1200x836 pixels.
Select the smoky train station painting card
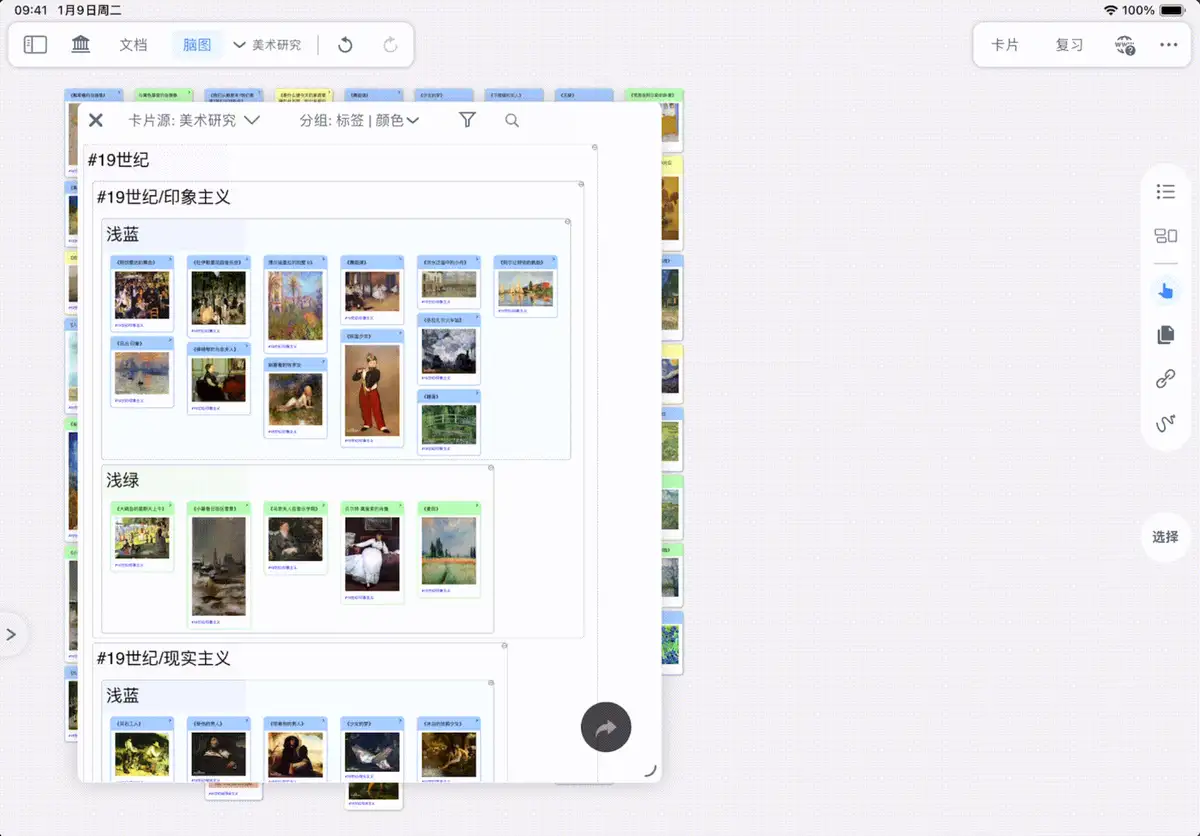tap(449, 349)
